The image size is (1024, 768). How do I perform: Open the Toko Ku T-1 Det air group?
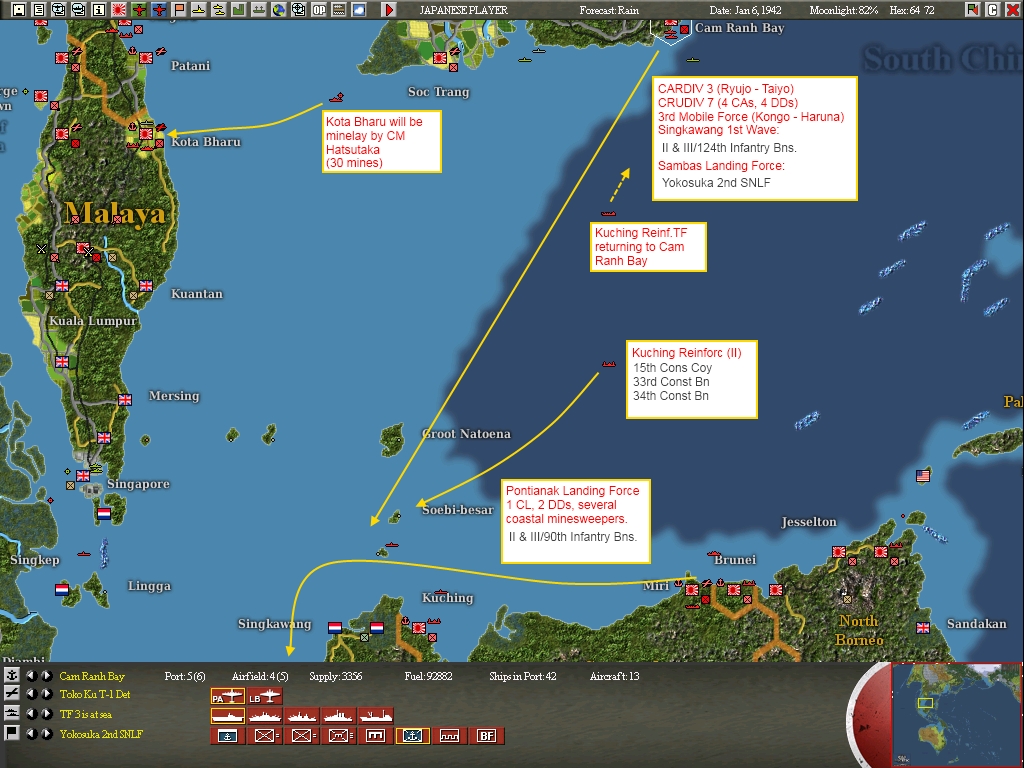95,694
